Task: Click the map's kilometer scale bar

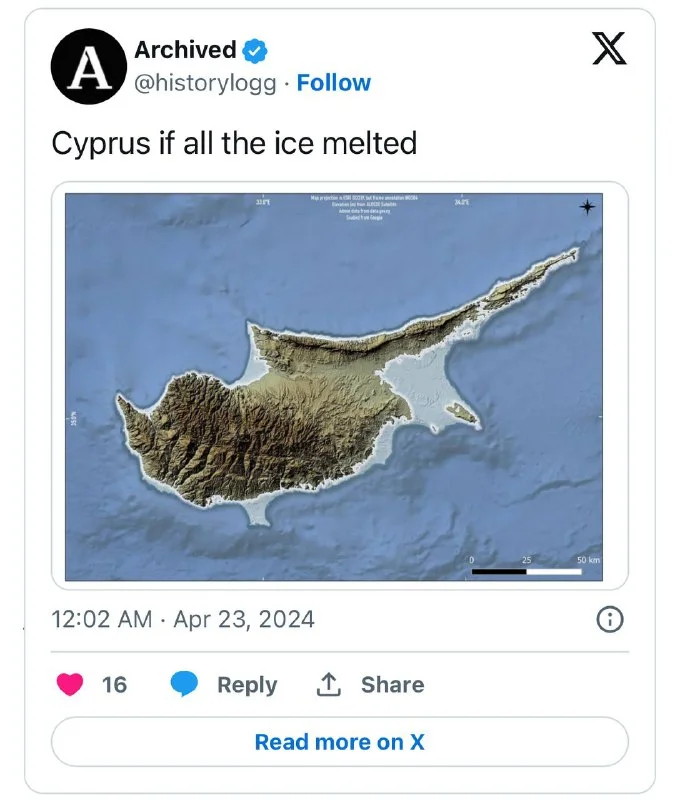Action: (527, 571)
